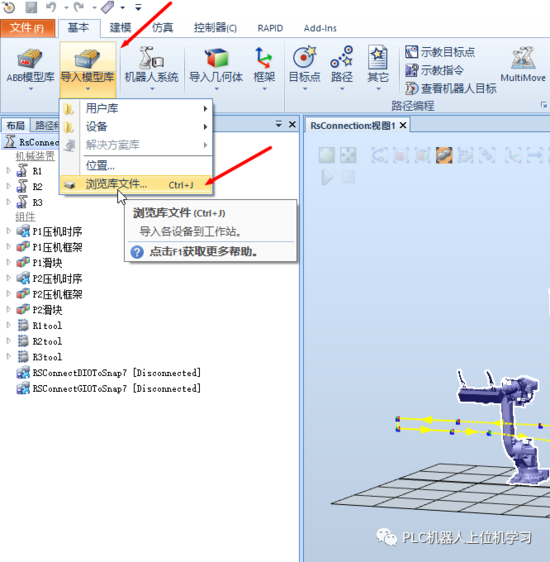The width and height of the screenshot is (550, 562).
Task: Switch to the 建模 modeling tab
Action: tap(120, 28)
